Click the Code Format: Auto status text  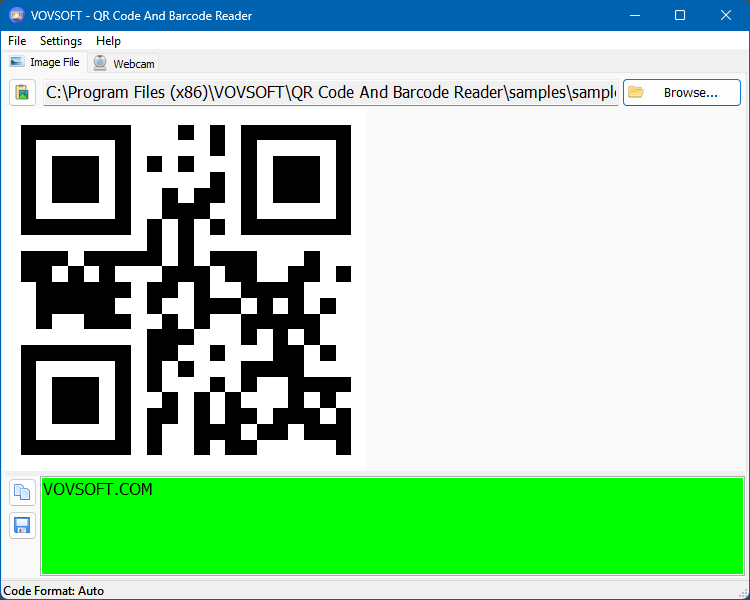click(x=54, y=591)
